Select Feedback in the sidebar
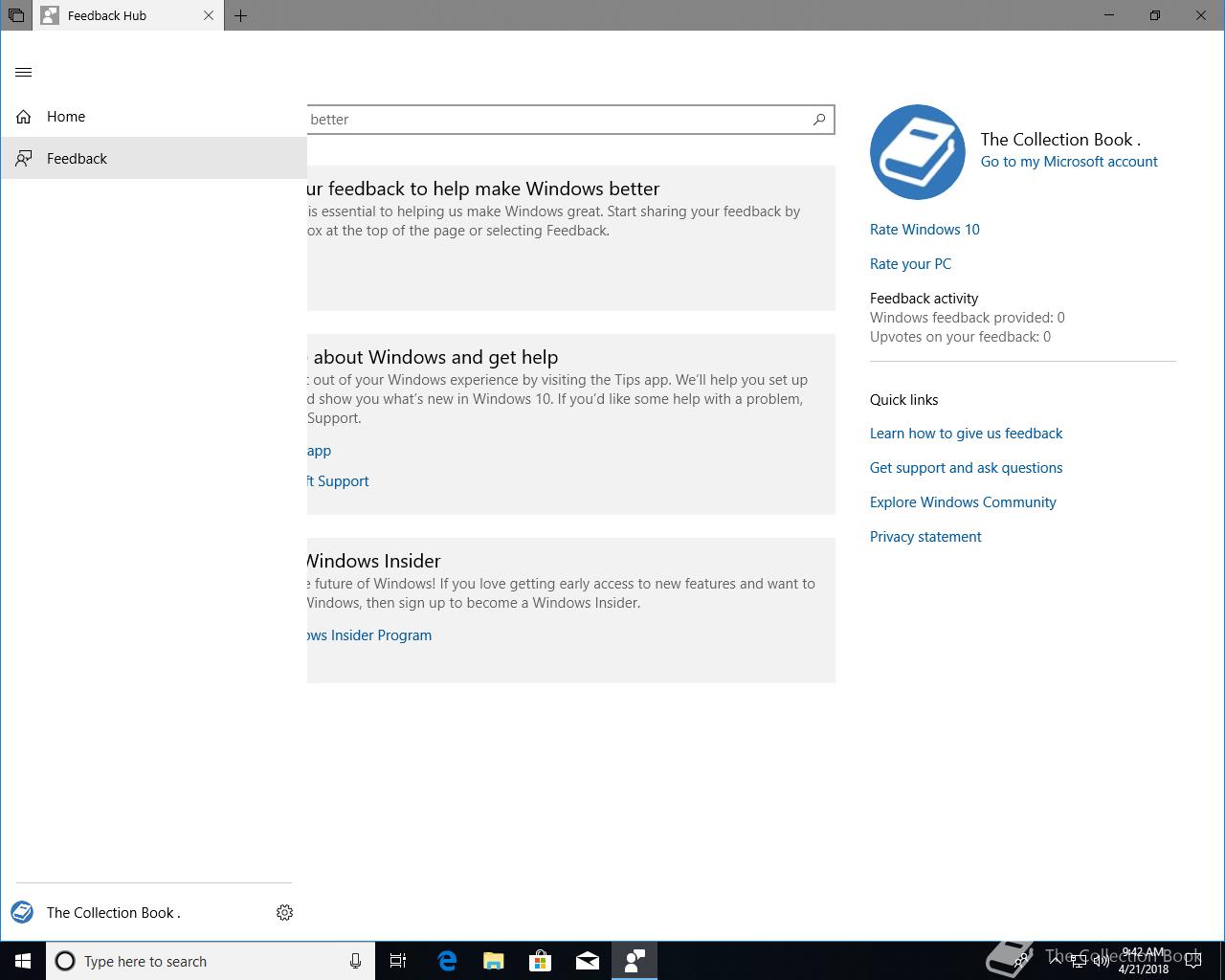Viewport: 1225px width, 980px height. tap(153, 158)
